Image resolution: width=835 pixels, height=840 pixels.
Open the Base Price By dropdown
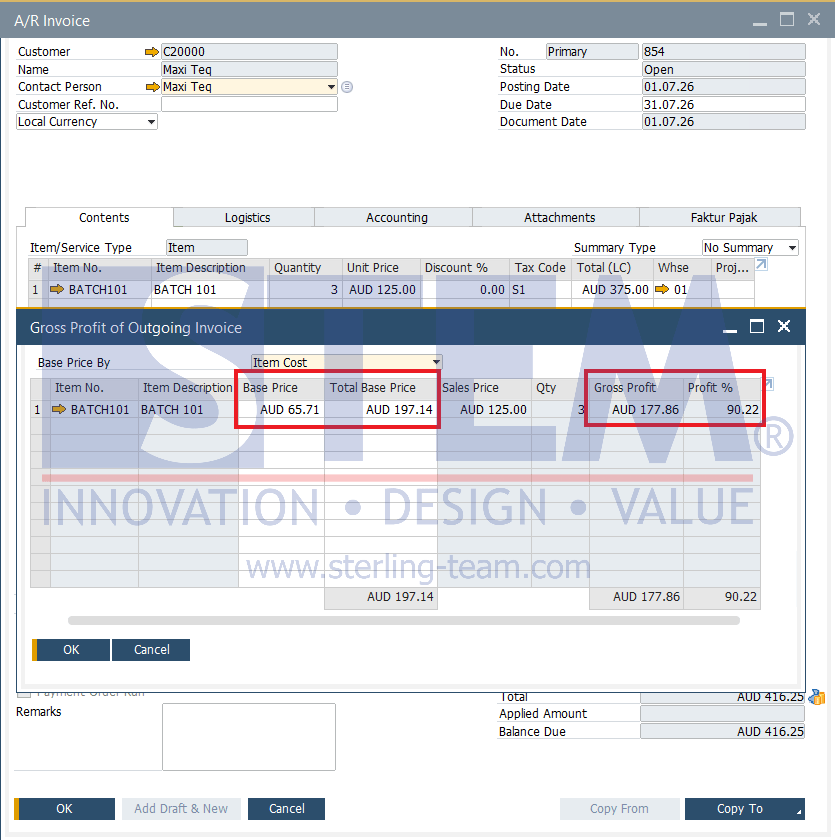pyautogui.click(x=437, y=363)
